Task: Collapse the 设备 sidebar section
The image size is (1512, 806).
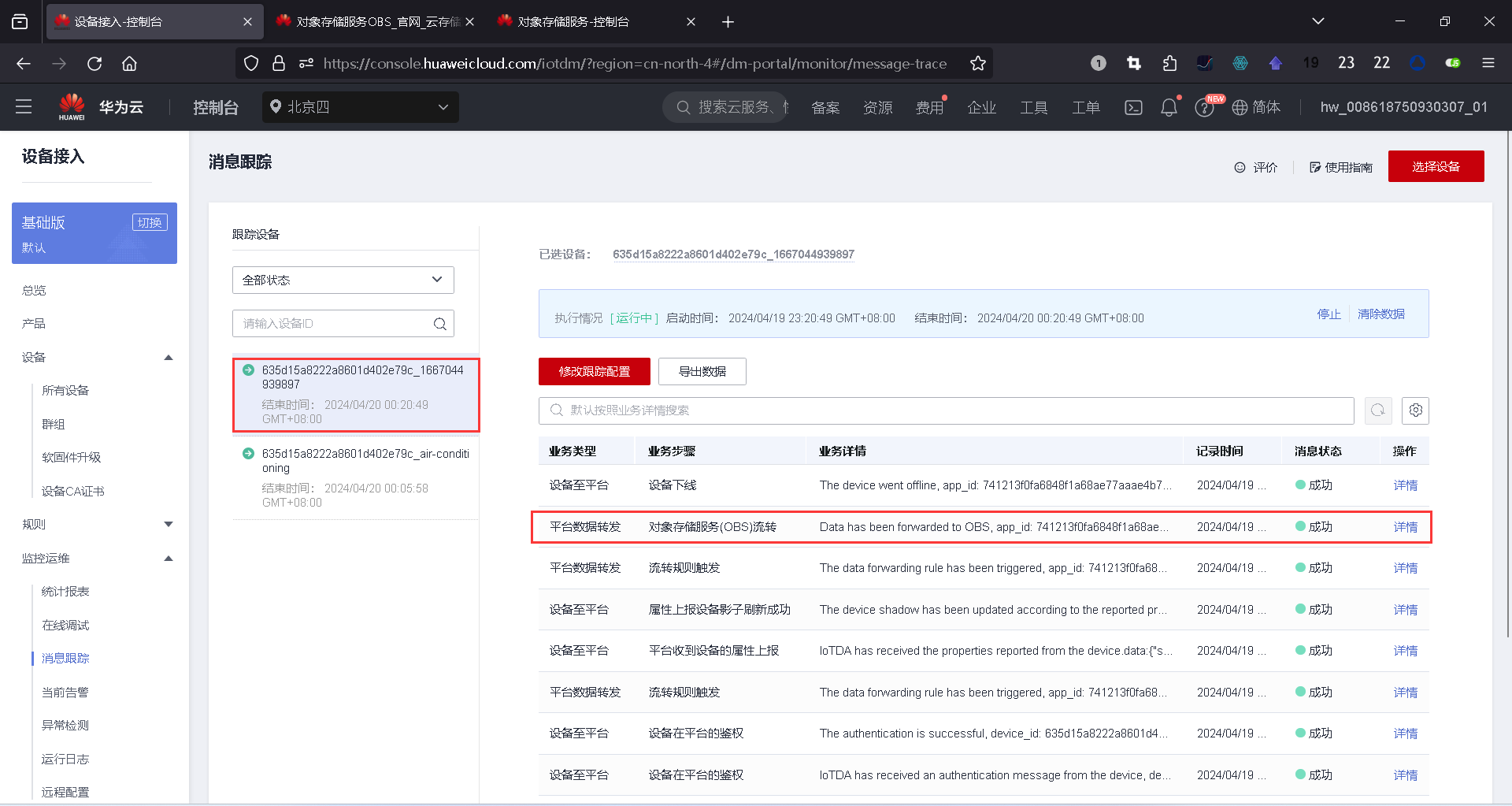Action: click(168, 357)
